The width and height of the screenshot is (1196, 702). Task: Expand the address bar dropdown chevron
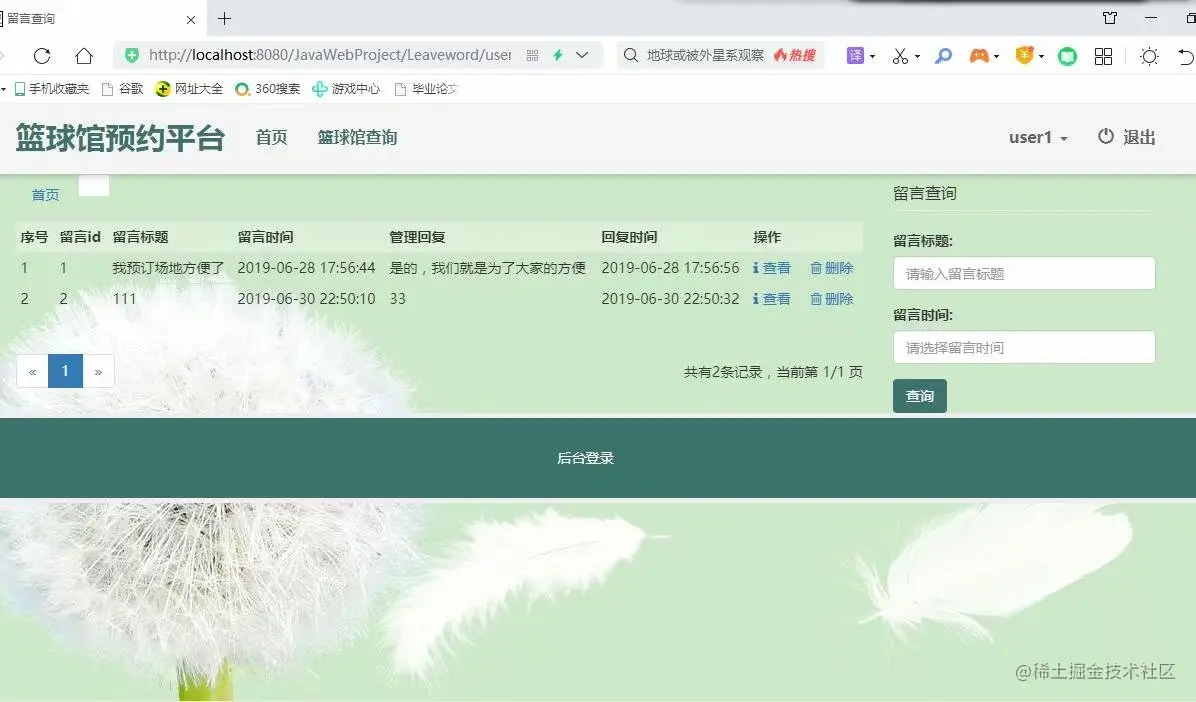coord(582,55)
